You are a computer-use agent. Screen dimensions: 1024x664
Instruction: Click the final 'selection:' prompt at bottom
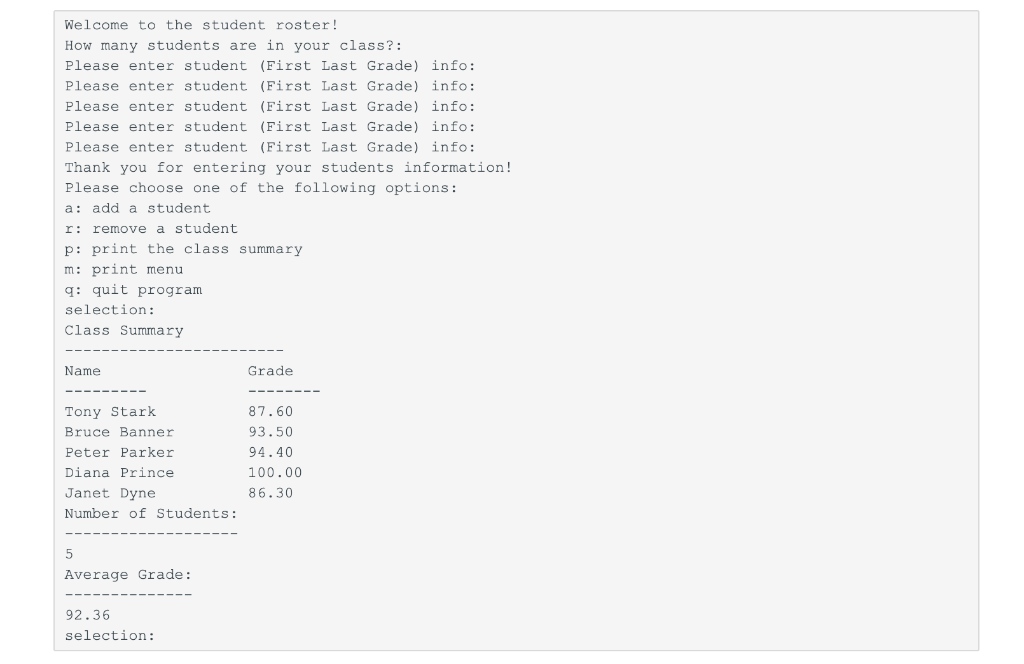click(110, 636)
